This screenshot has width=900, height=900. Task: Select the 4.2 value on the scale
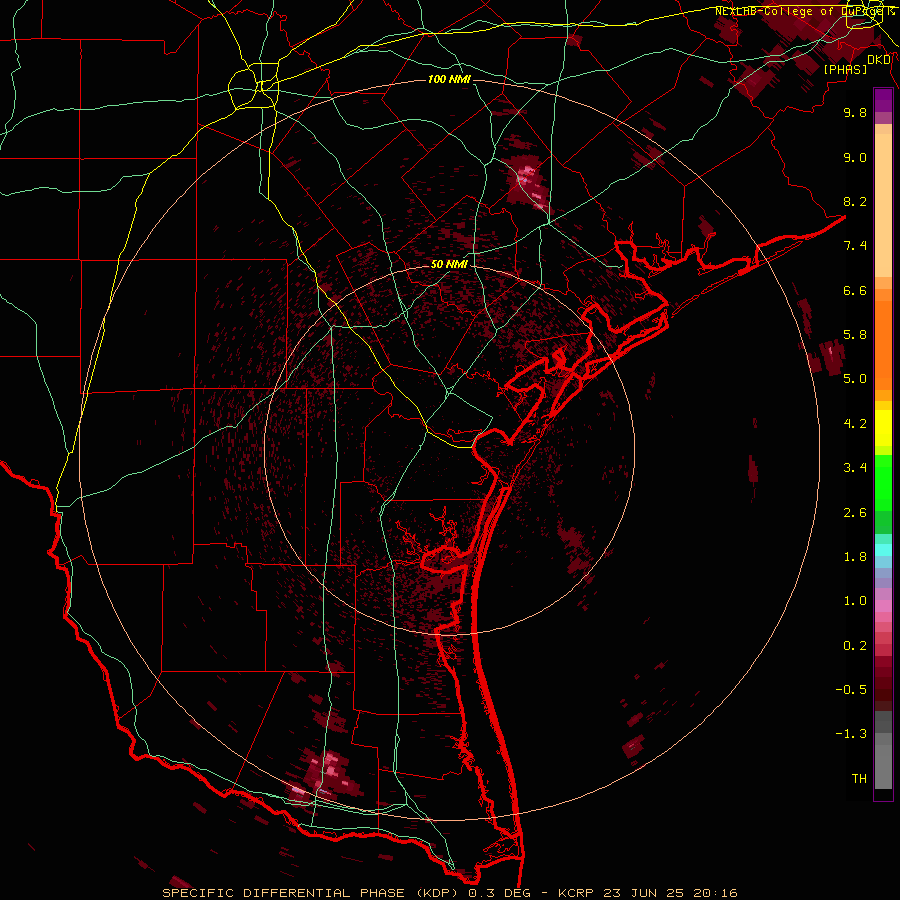pos(855,424)
